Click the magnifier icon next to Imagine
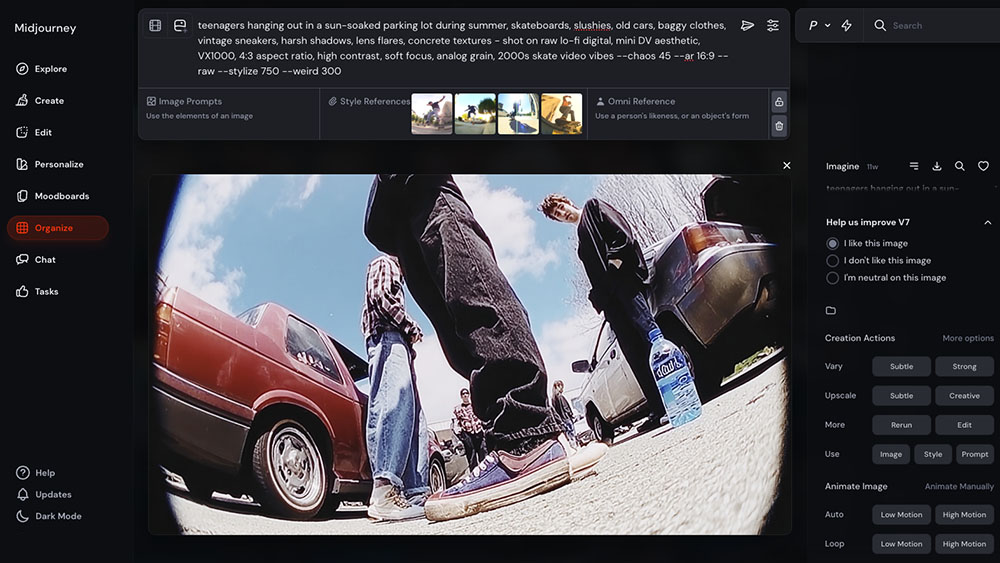 (x=960, y=166)
